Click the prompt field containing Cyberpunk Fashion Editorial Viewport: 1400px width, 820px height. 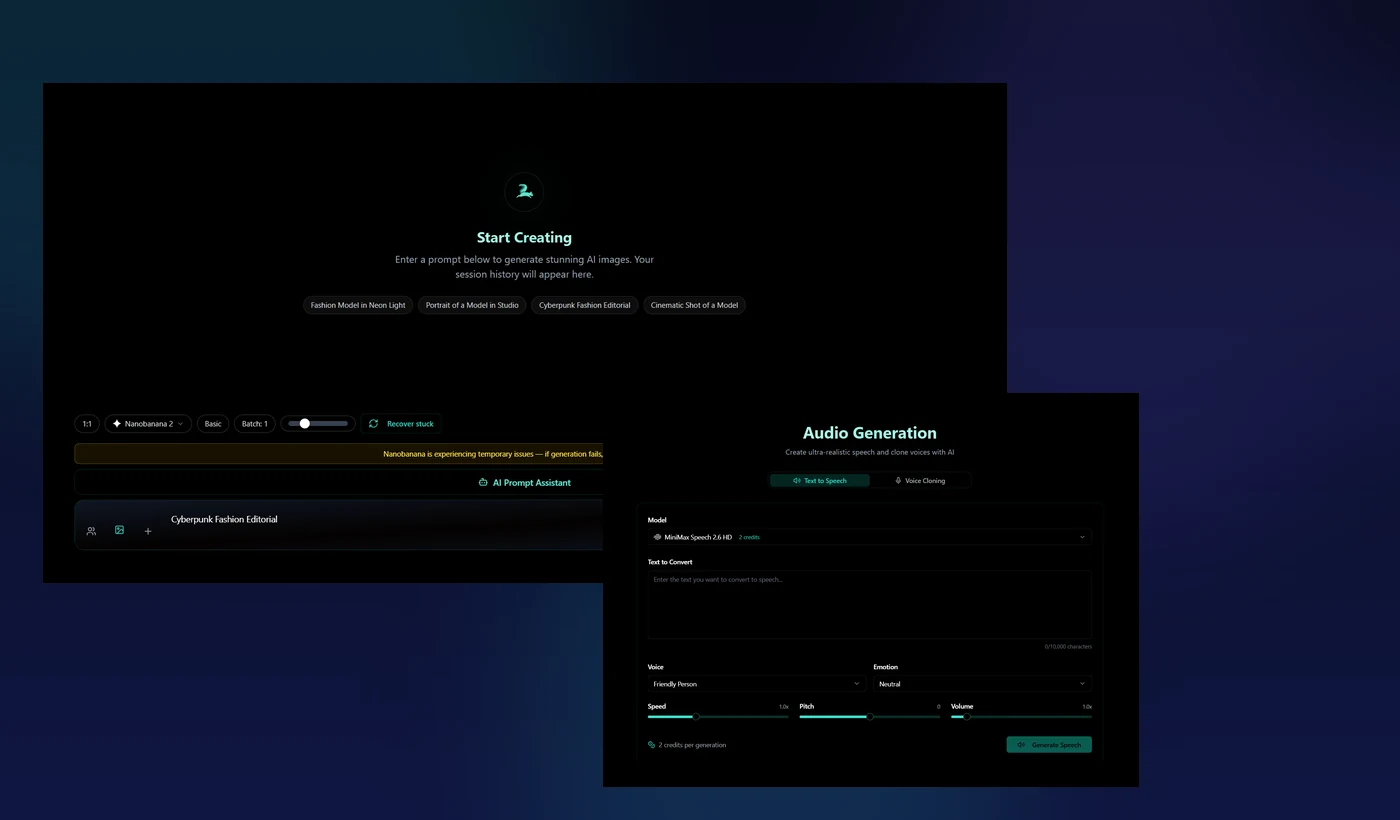click(x=340, y=525)
